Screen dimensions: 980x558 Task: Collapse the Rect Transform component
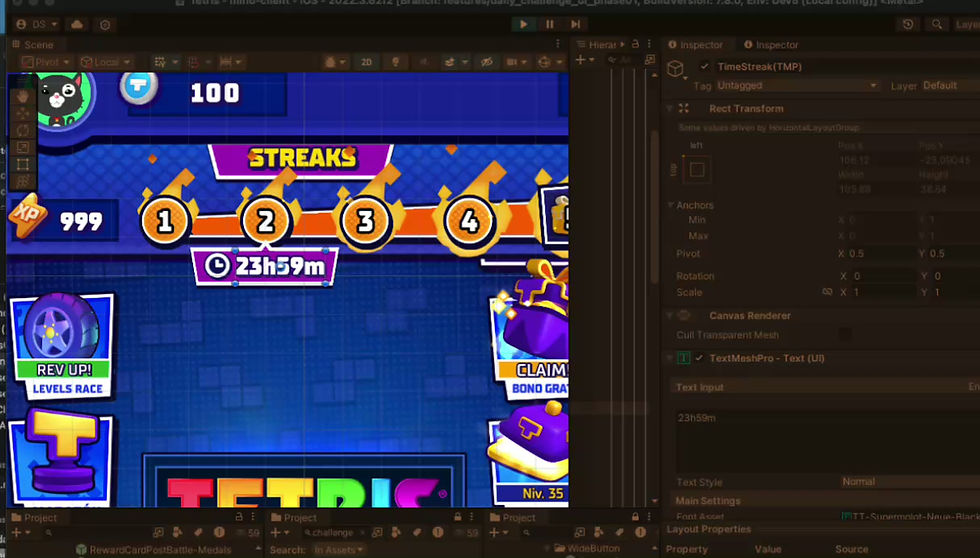(669, 109)
